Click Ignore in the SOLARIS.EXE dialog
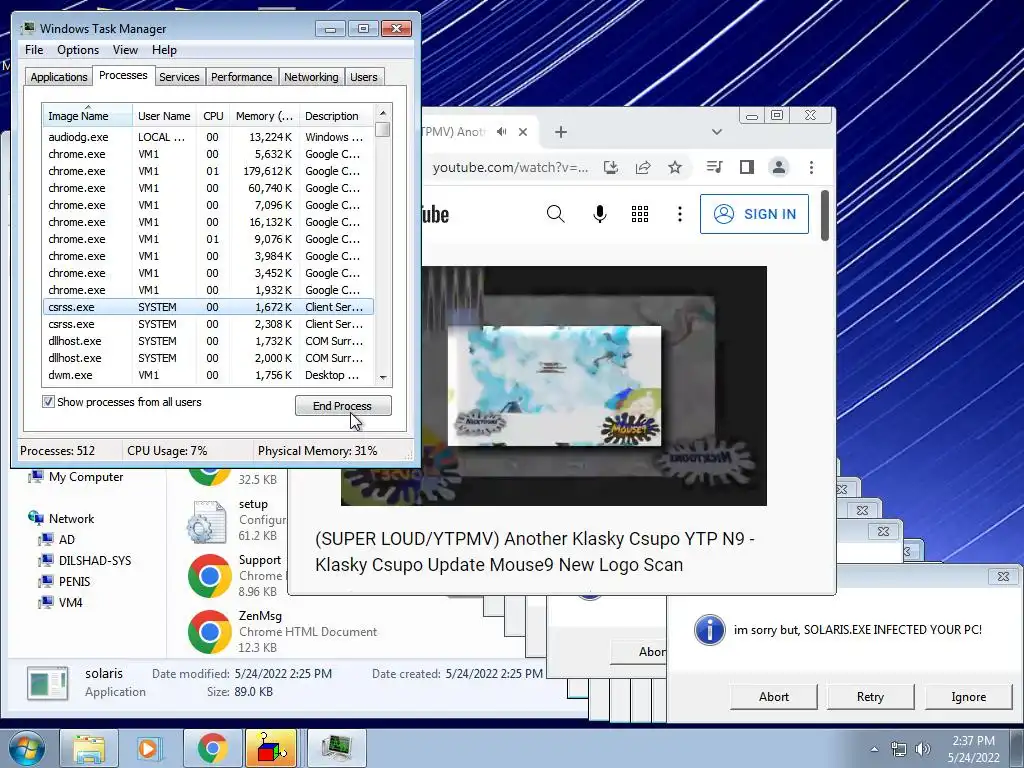The image size is (1024, 768). click(x=968, y=697)
